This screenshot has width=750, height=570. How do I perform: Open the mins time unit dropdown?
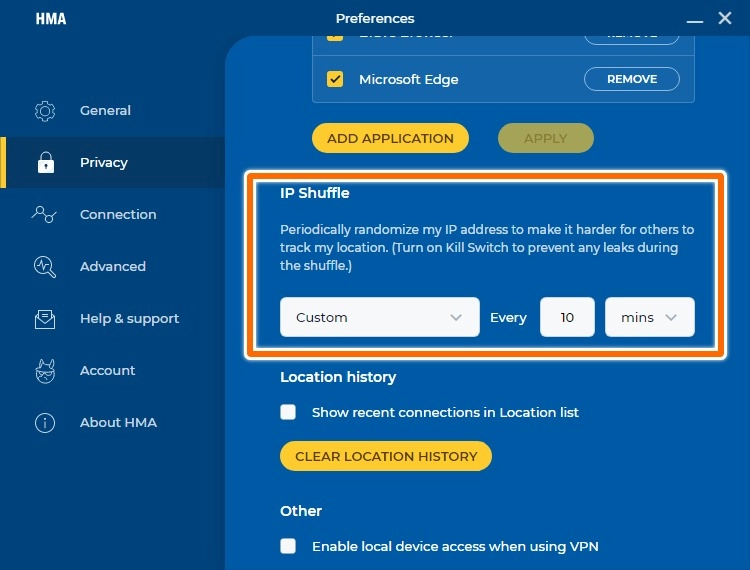650,317
